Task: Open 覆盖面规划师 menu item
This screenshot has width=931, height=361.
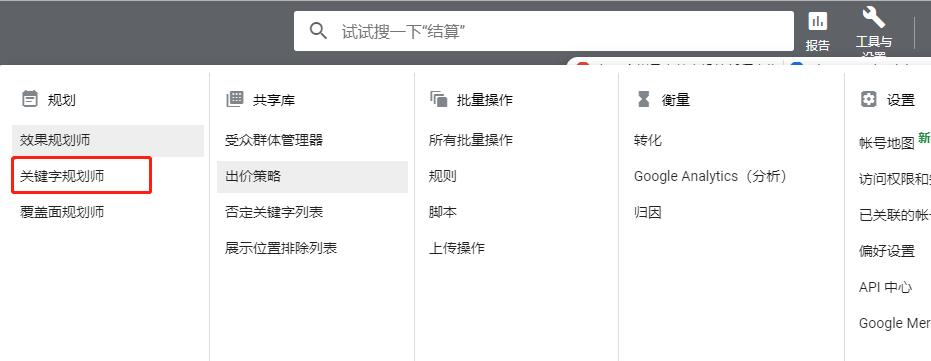Action: [62, 212]
